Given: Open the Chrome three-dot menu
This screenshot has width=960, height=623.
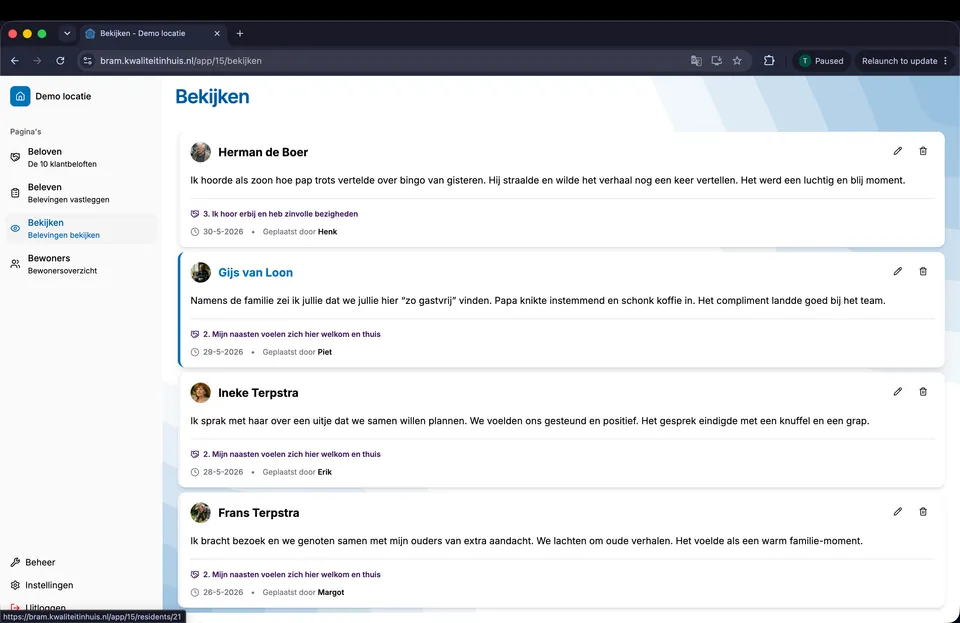Looking at the screenshot, I should coord(945,61).
